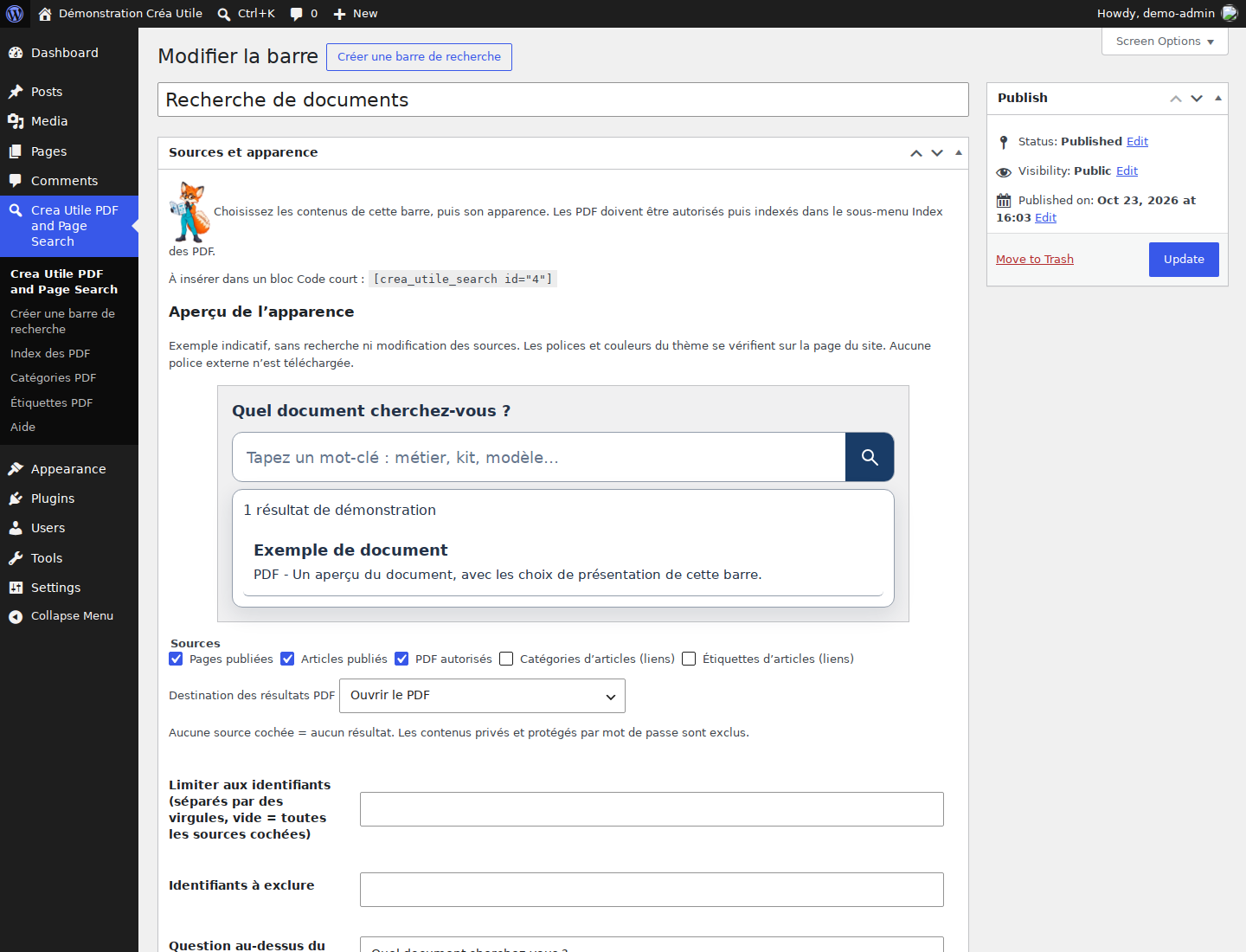Viewport: 1246px width, 952px height.
Task: Click the Plugins plug icon
Action: click(16, 499)
